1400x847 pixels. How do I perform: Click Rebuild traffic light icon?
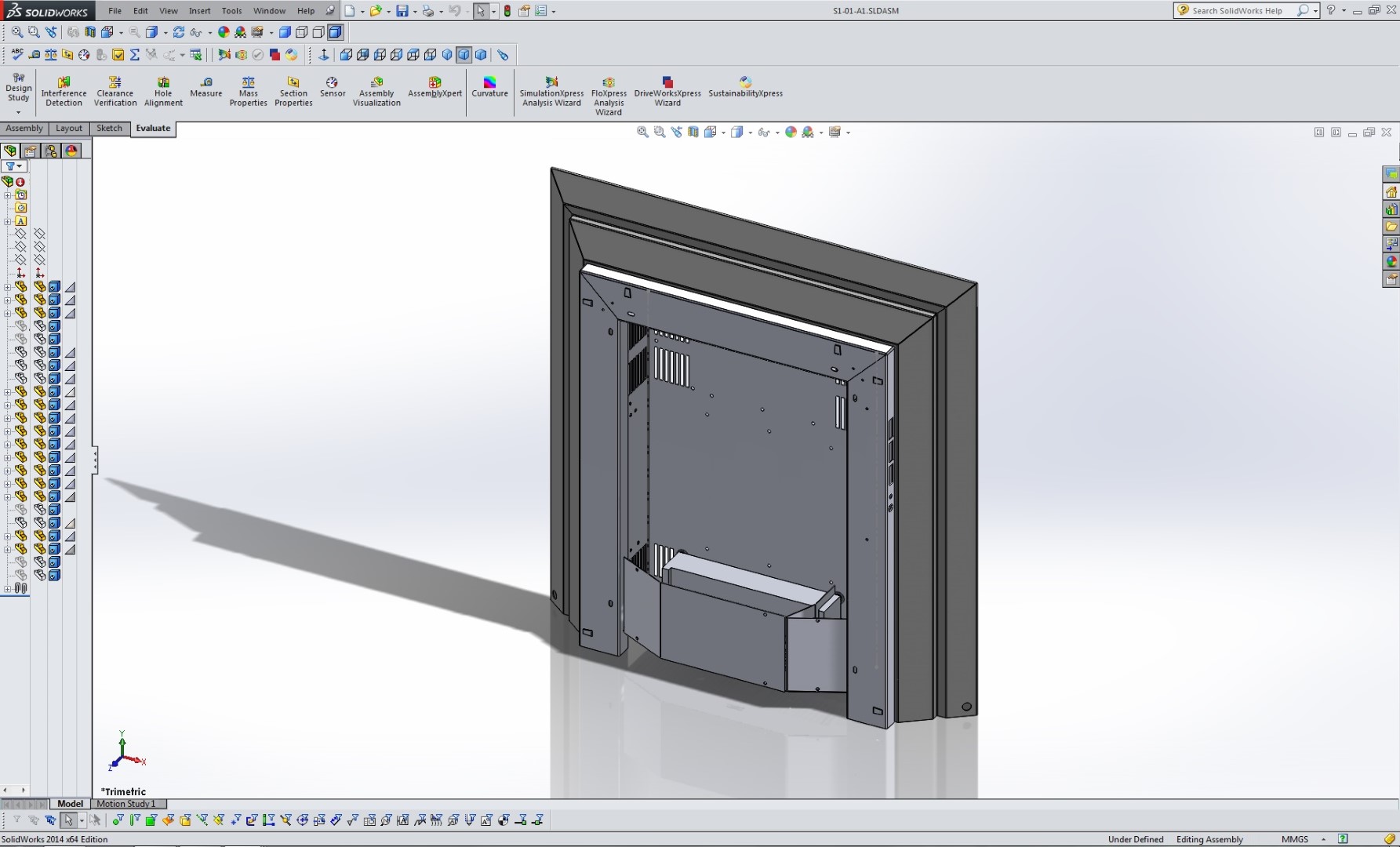coord(507,11)
